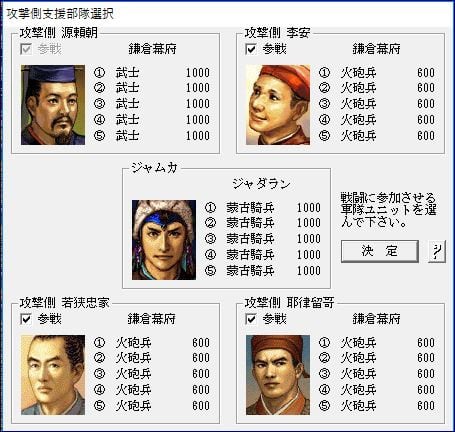Click the 決定 confirm button
455x432 pixels.
pyautogui.click(x=380, y=251)
